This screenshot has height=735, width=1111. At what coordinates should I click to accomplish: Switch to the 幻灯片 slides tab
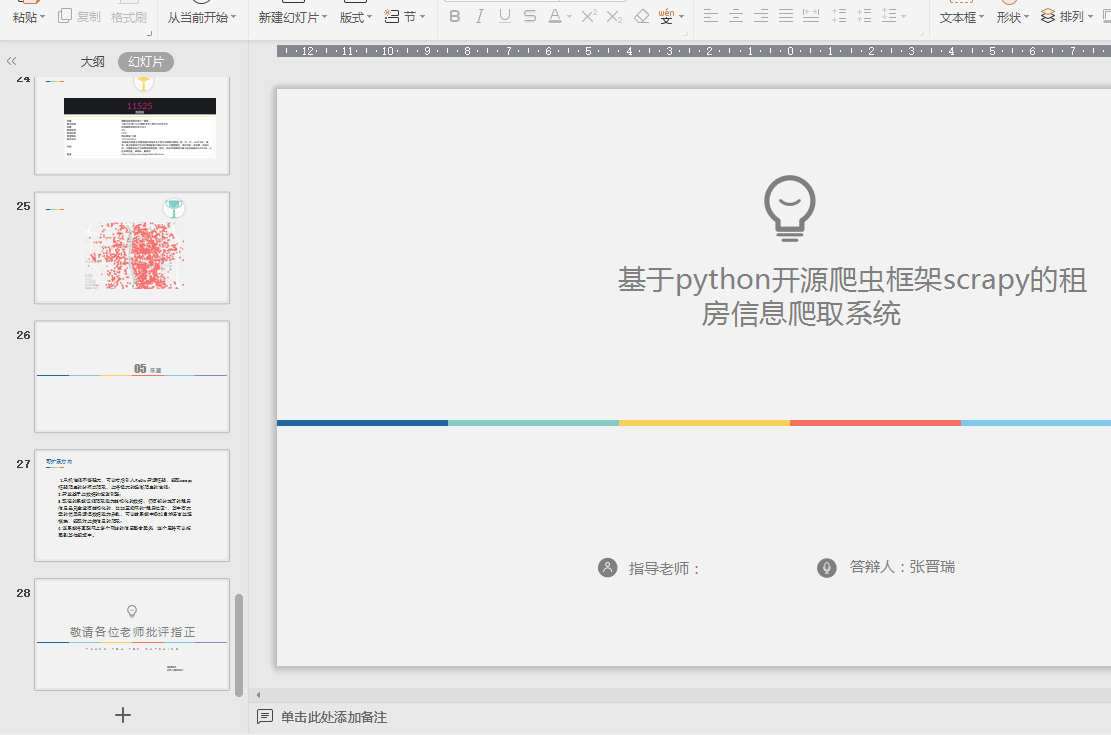point(146,62)
